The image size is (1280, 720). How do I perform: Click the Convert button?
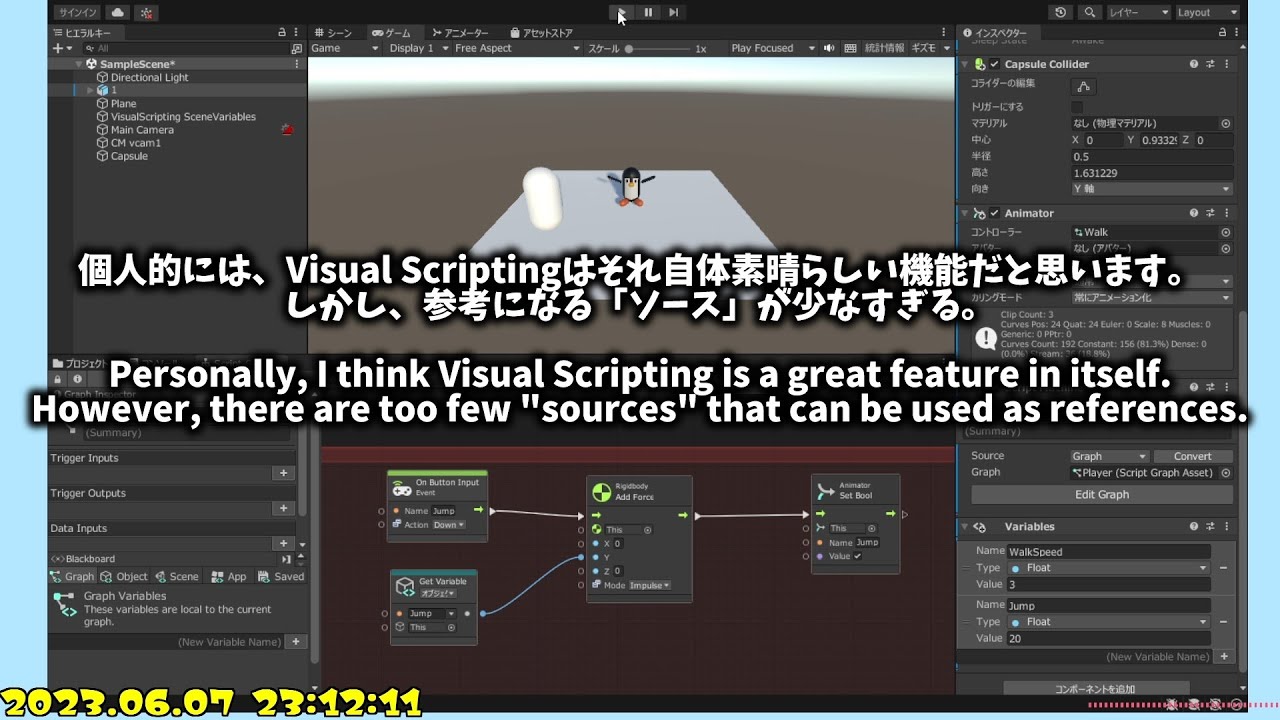coord(1193,456)
